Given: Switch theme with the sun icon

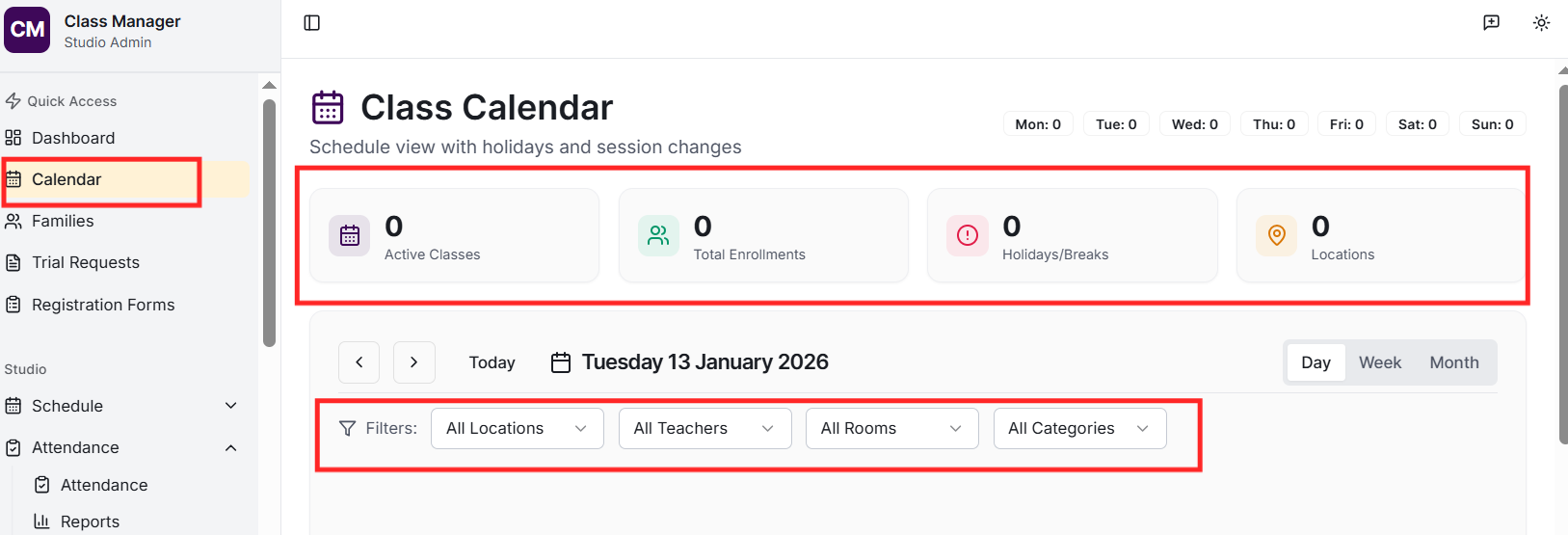Looking at the screenshot, I should point(1541,23).
